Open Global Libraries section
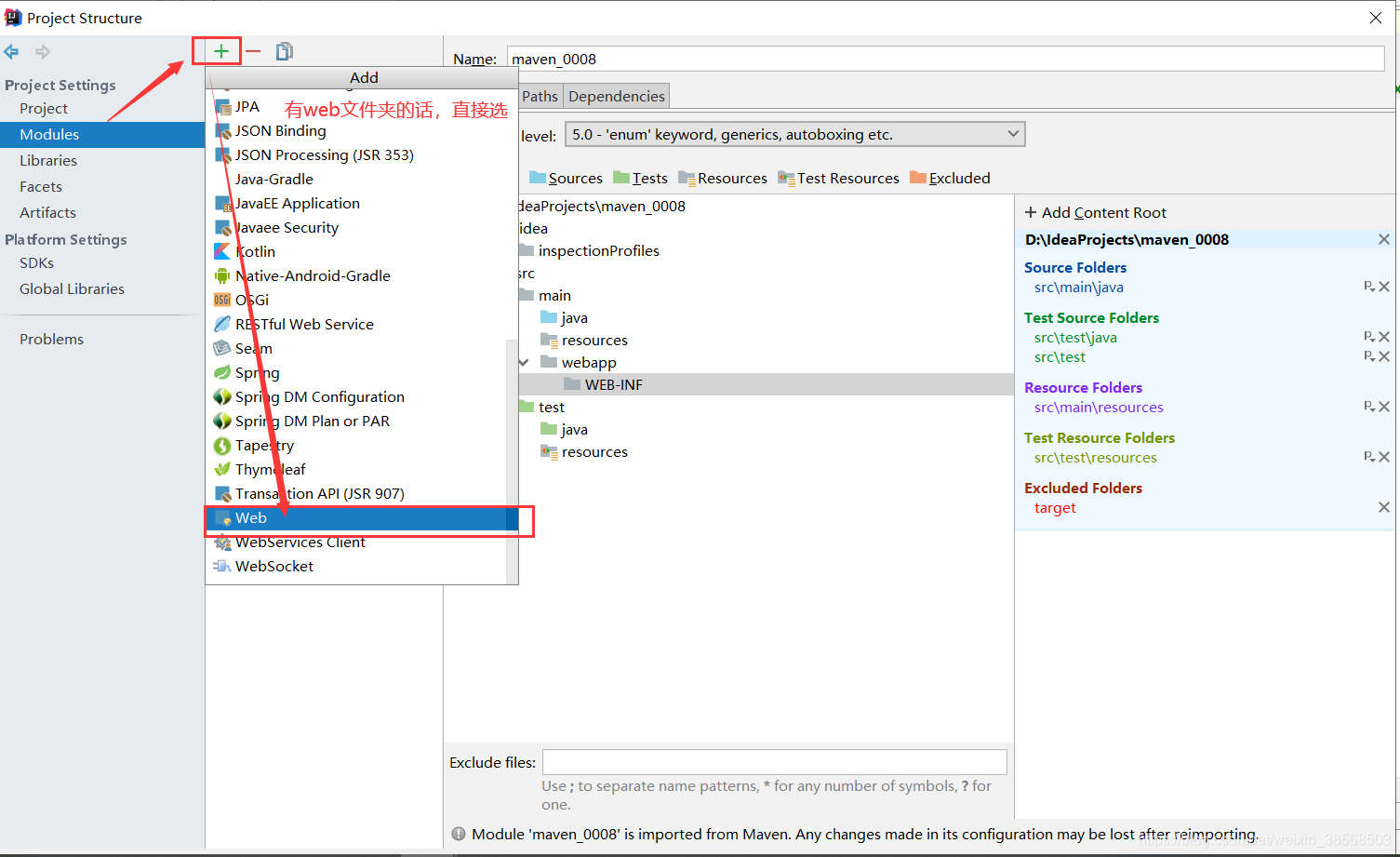The width and height of the screenshot is (1400, 857). (x=72, y=289)
